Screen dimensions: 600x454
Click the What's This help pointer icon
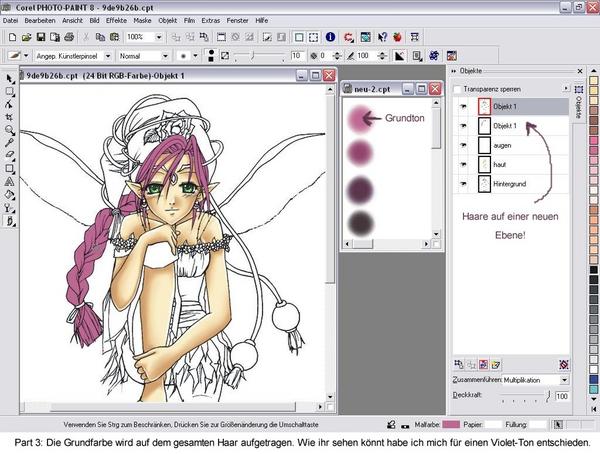[382, 37]
